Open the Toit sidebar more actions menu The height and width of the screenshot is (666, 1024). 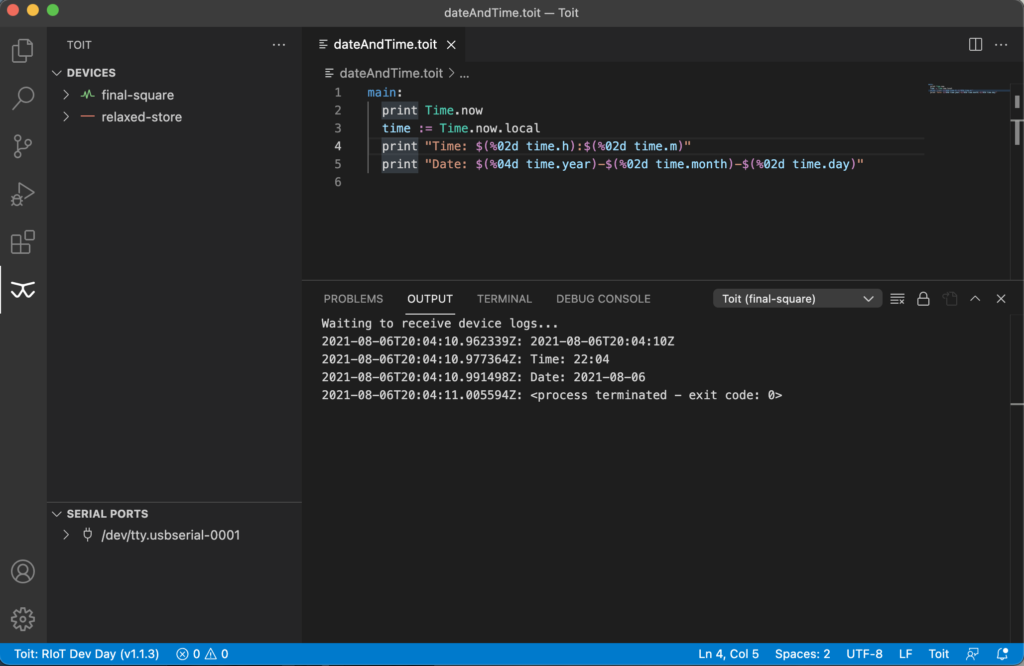point(279,44)
